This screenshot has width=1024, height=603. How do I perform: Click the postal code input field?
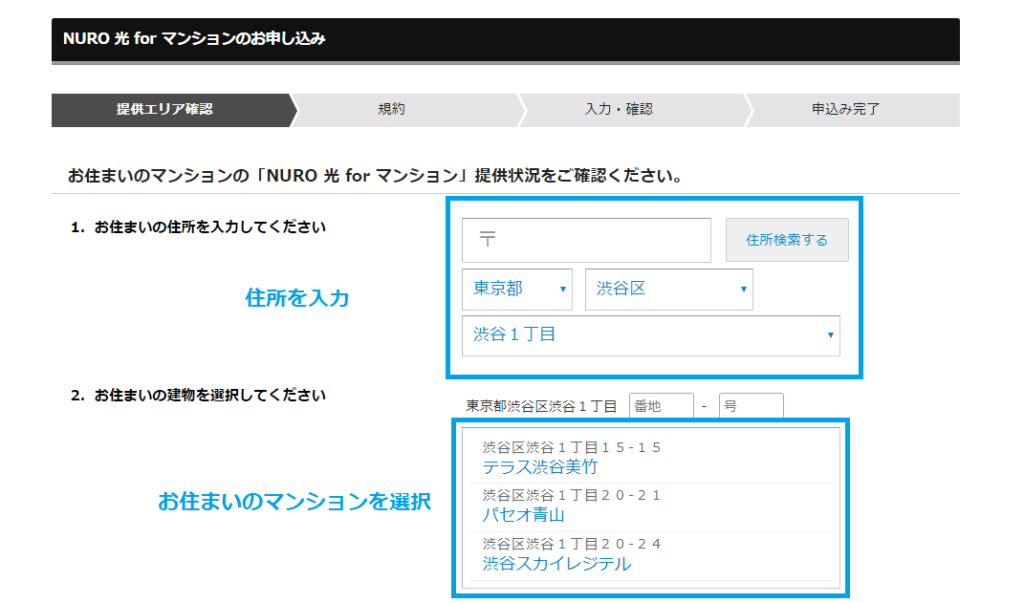coord(586,240)
